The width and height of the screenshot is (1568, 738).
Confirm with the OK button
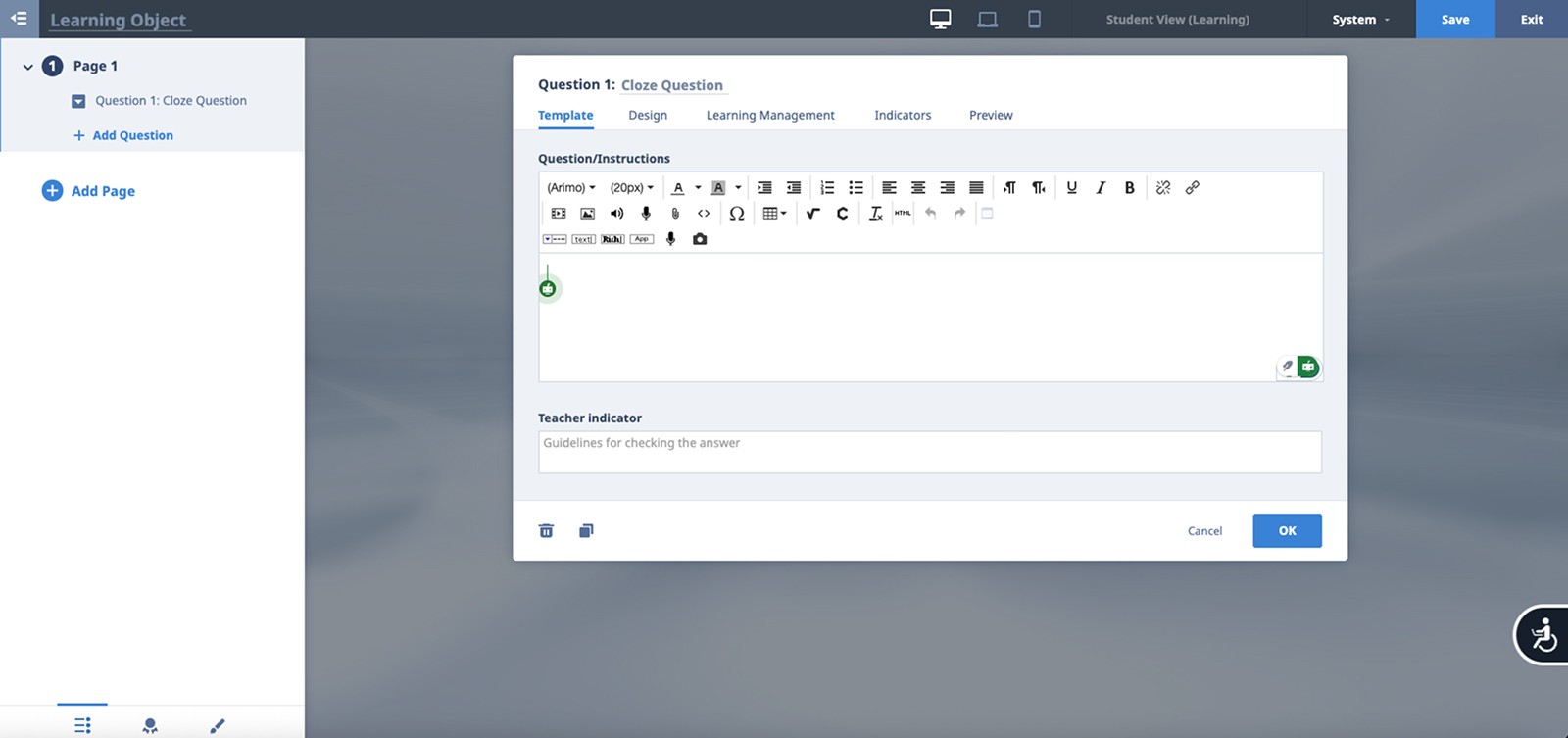click(1287, 530)
